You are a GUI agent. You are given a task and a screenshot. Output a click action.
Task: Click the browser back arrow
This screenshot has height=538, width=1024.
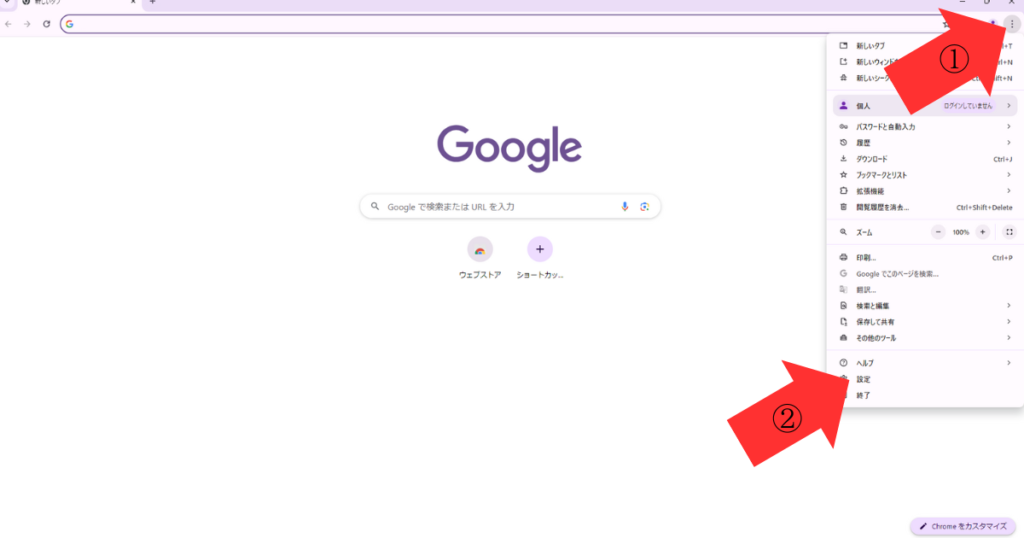coord(8,24)
